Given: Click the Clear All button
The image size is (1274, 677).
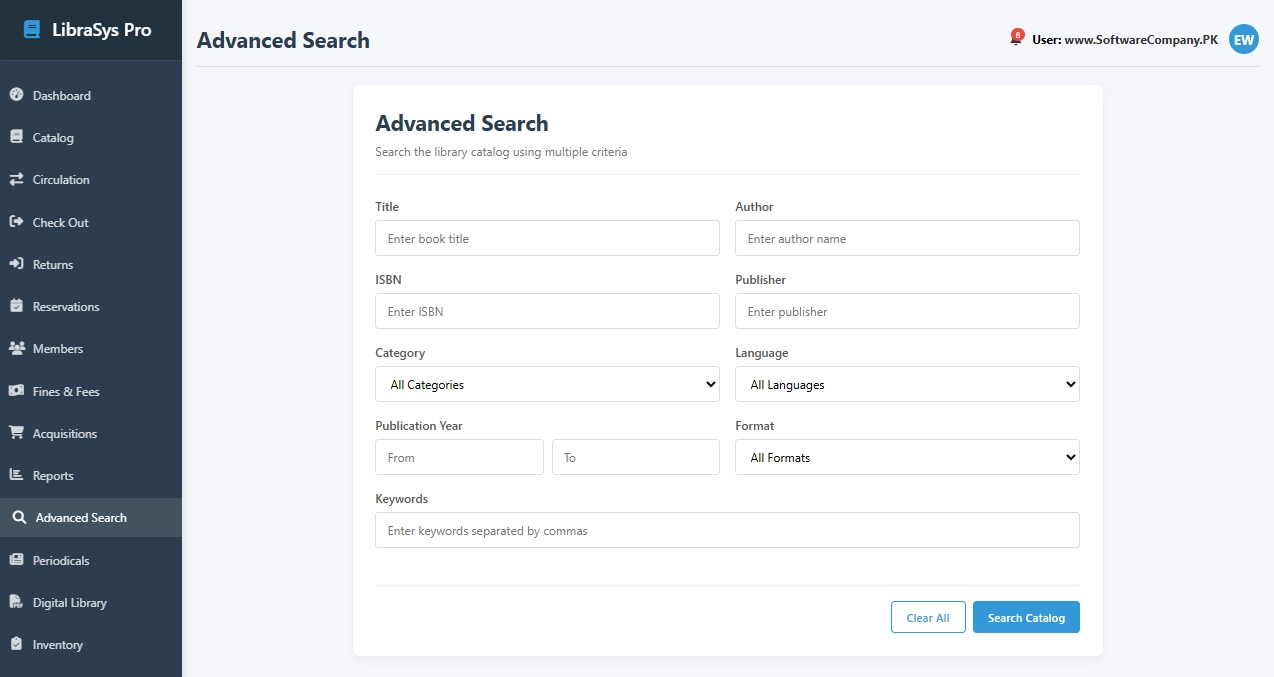Looking at the screenshot, I should [x=927, y=617].
